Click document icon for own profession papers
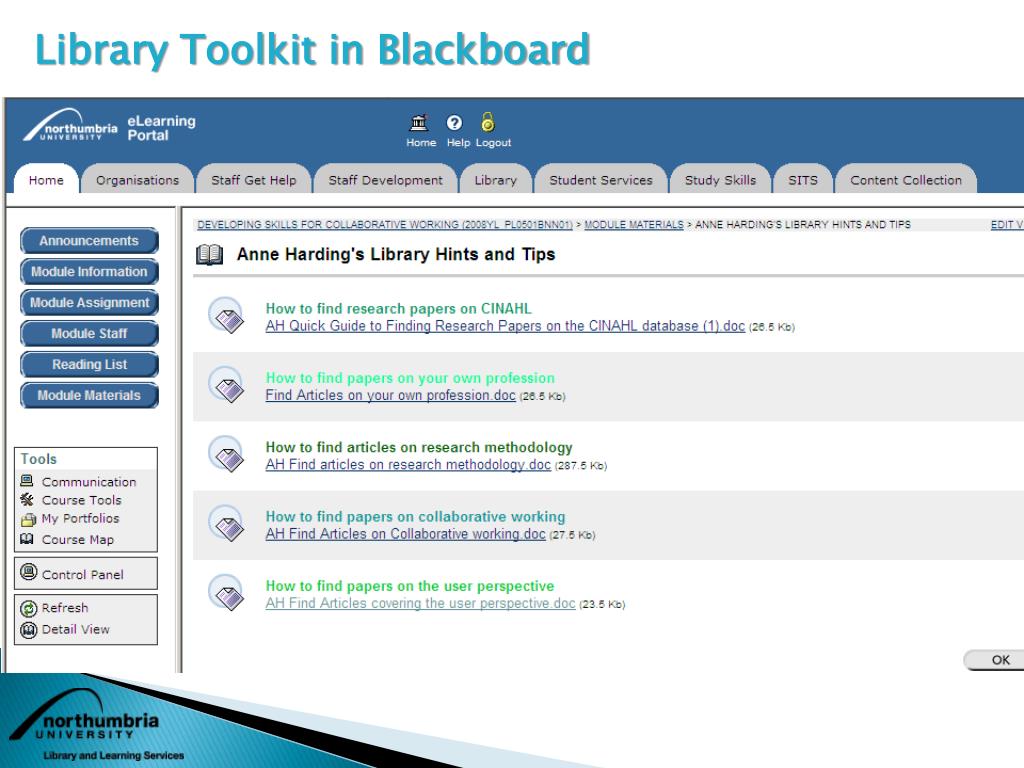 tap(225, 385)
